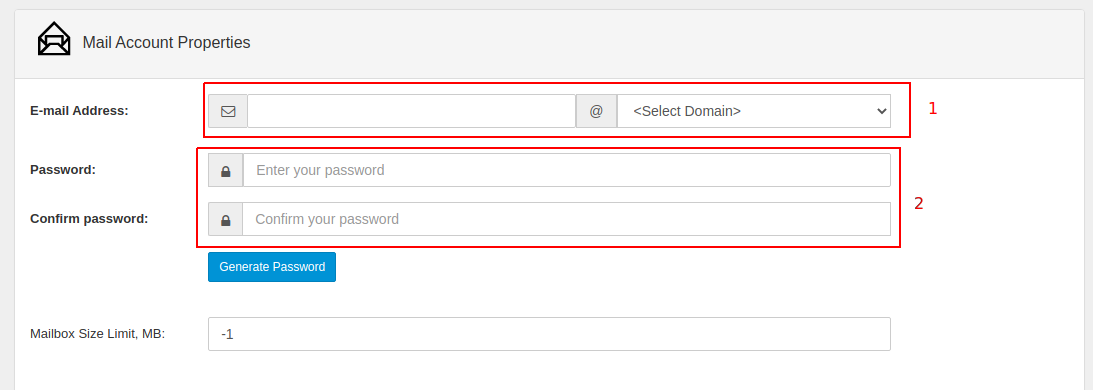Viewport: 1093px width, 390px height.
Task: Click the Confirm password label
Action: (x=89, y=218)
